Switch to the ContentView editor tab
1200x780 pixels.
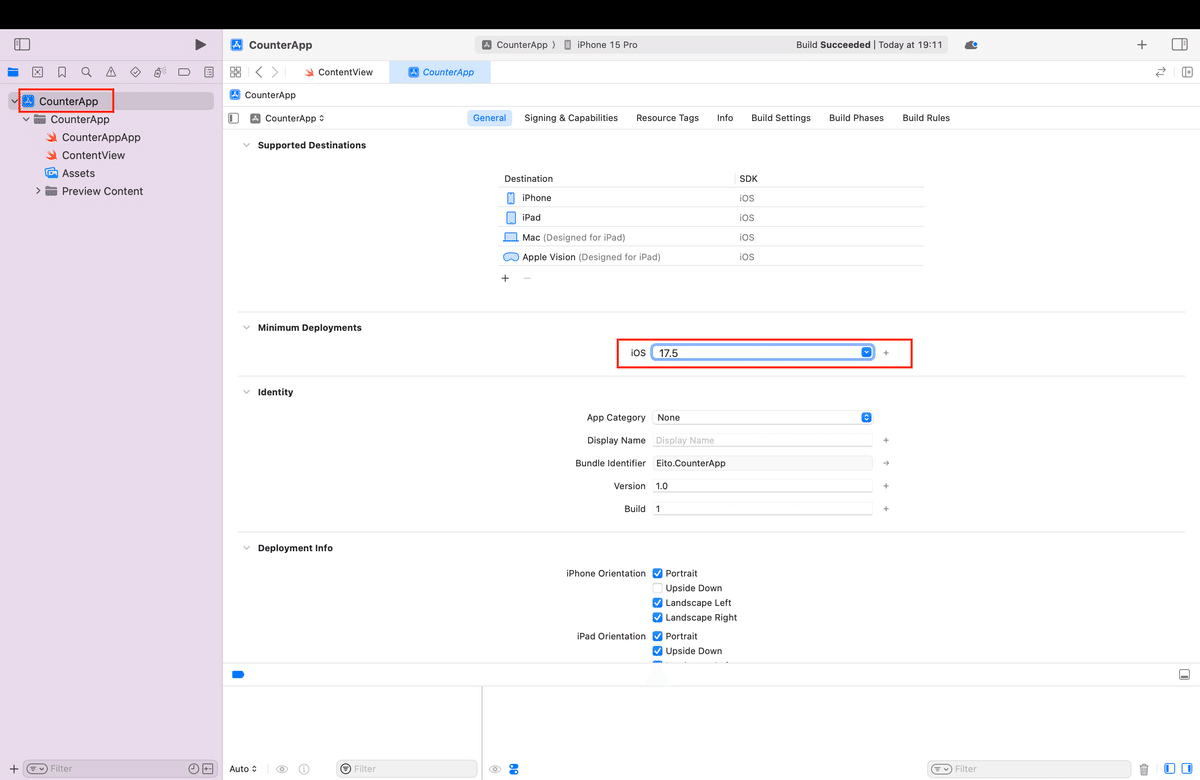coord(339,72)
